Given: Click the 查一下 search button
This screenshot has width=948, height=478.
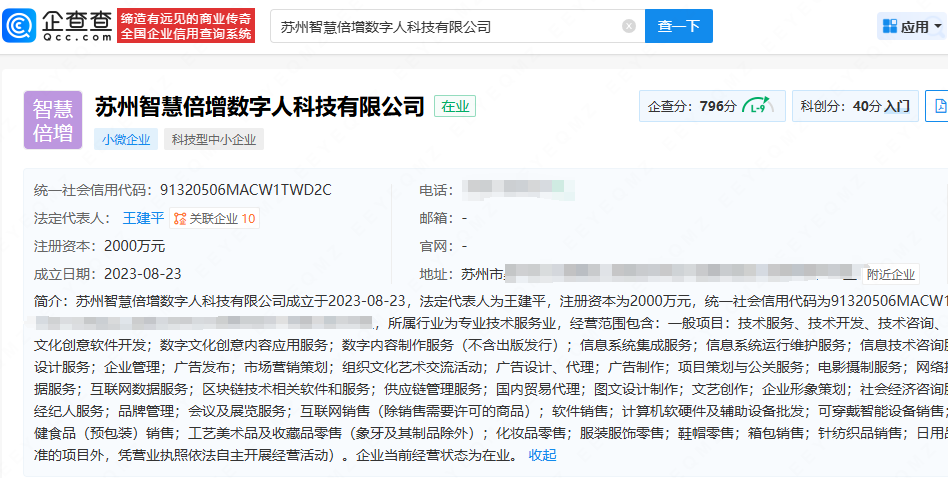Looking at the screenshot, I should [678, 26].
